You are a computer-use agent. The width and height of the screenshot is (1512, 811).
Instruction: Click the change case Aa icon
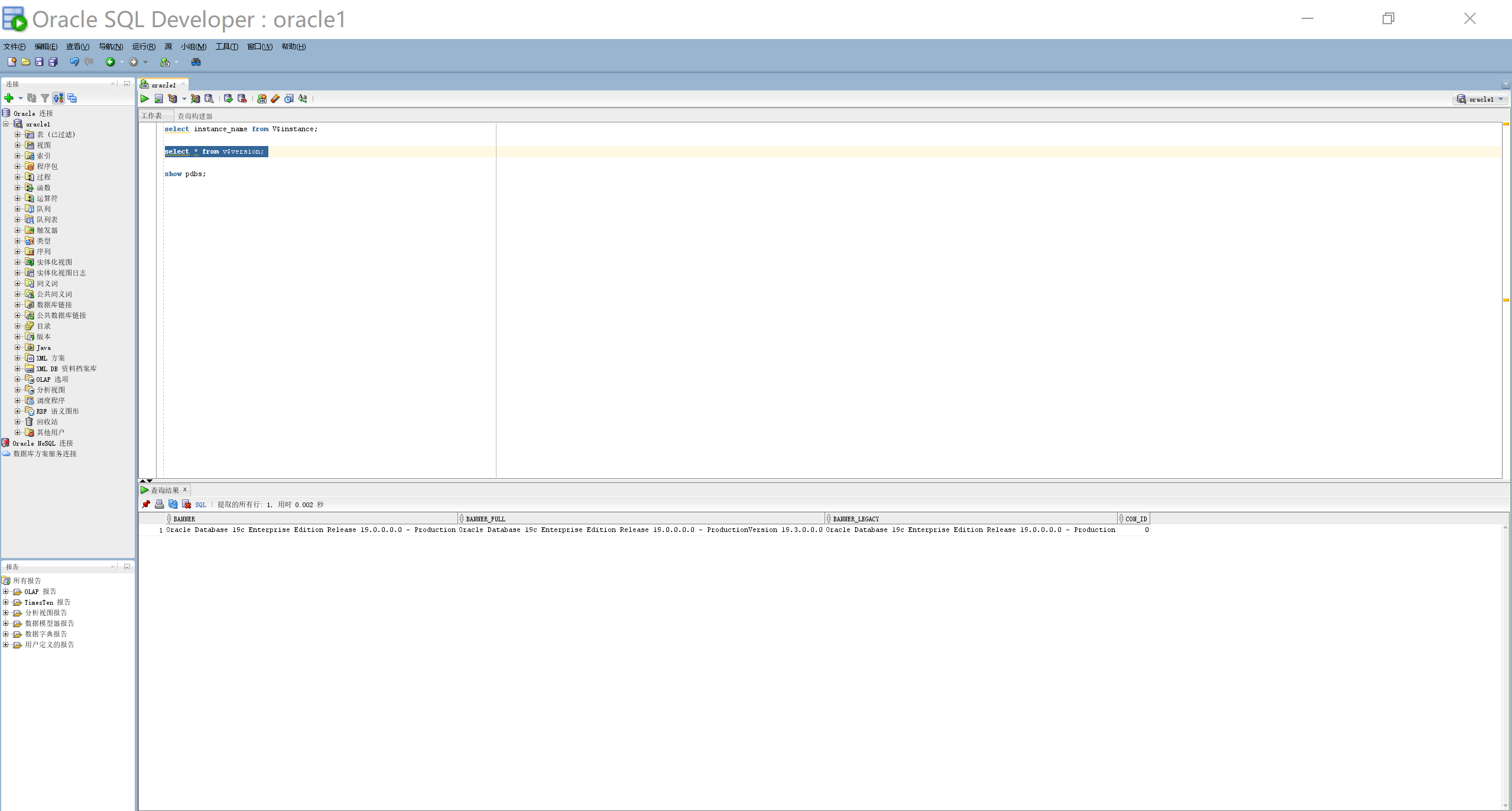(x=303, y=99)
